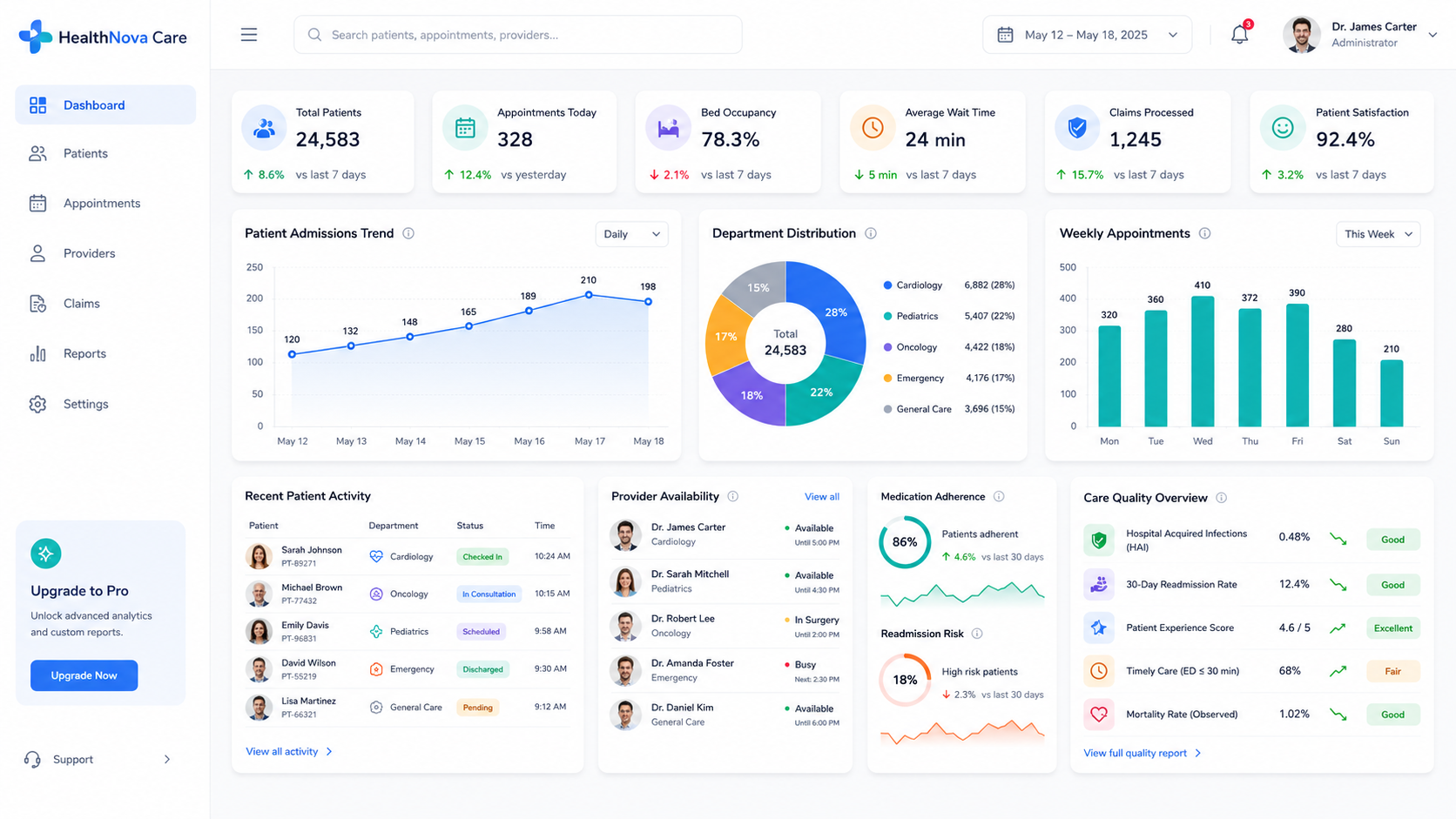
Task: Show info for Department Distribution
Action: point(871,233)
